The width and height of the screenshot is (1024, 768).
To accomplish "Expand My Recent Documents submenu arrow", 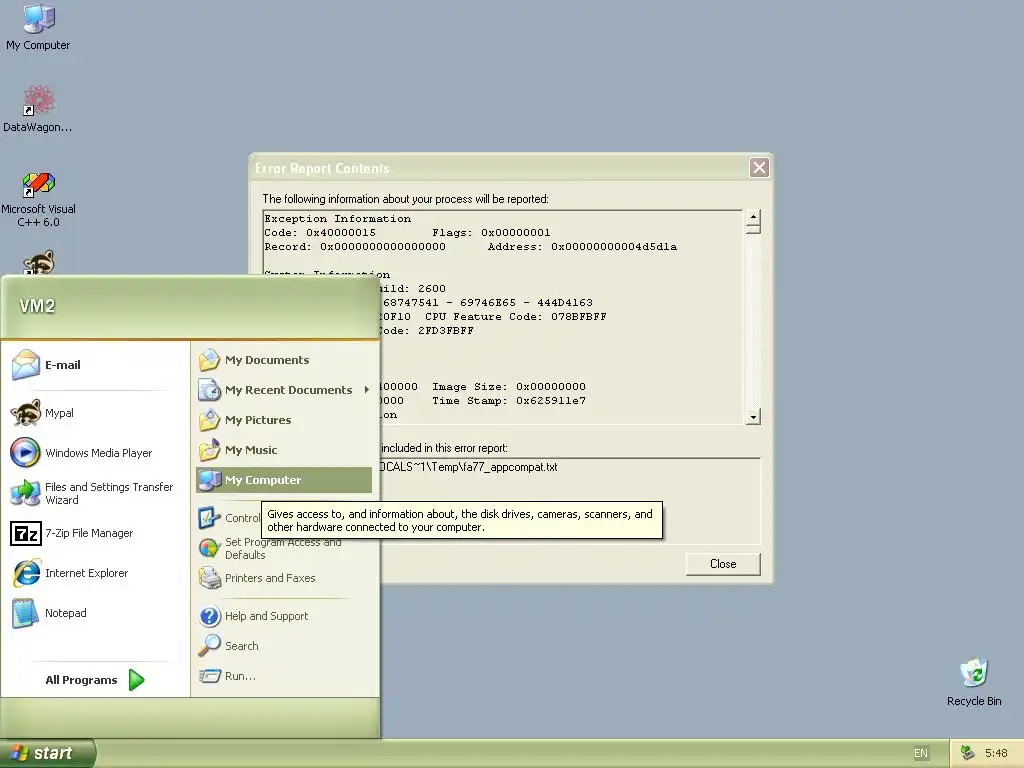I will click(x=366, y=390).
